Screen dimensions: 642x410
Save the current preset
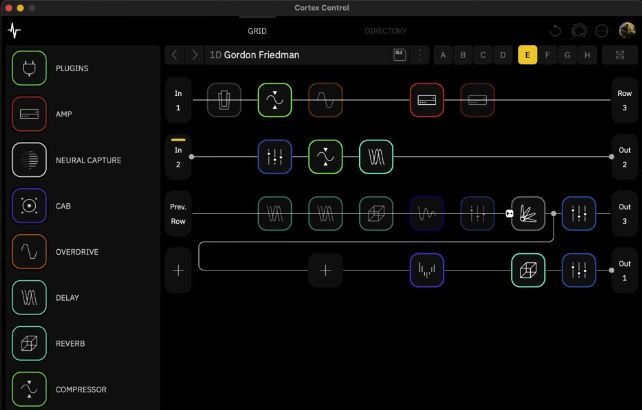pyautogui.click(x=400, y=55)
